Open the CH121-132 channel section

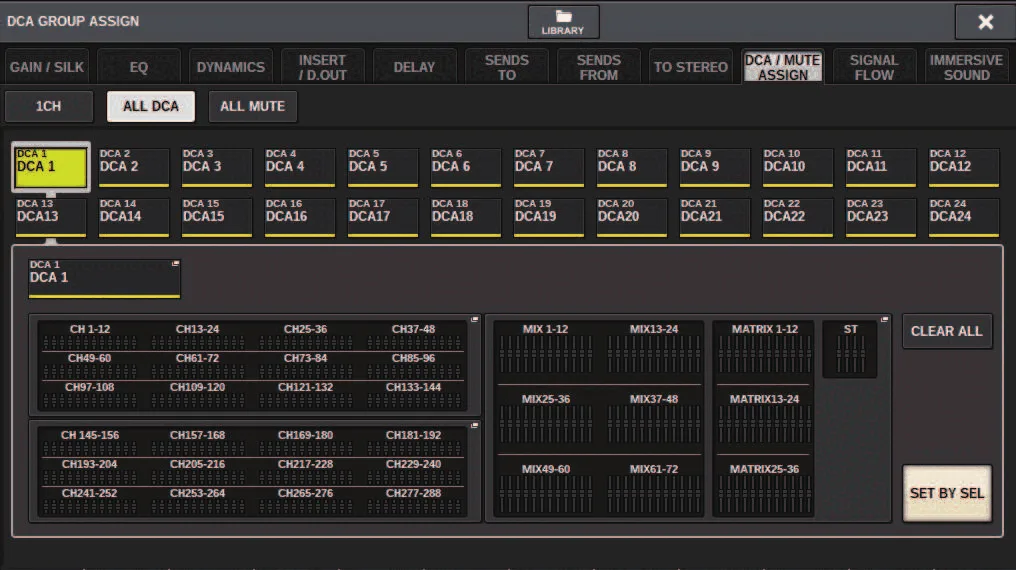305,394
